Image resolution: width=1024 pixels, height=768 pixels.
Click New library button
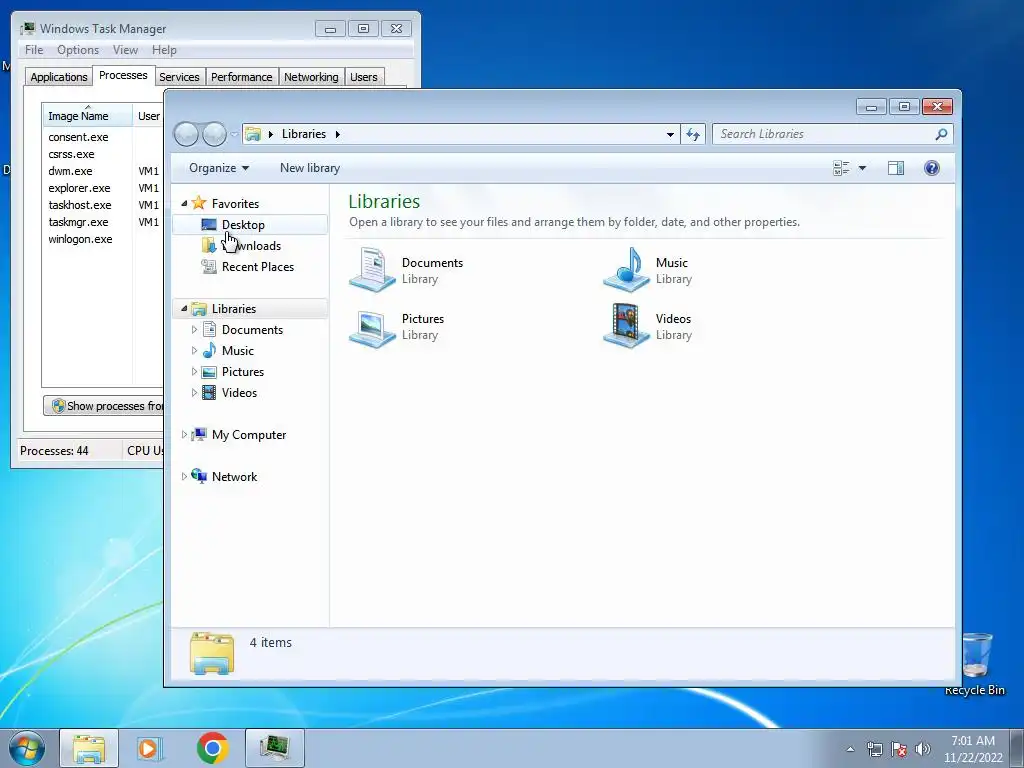[x=310, y=168]
